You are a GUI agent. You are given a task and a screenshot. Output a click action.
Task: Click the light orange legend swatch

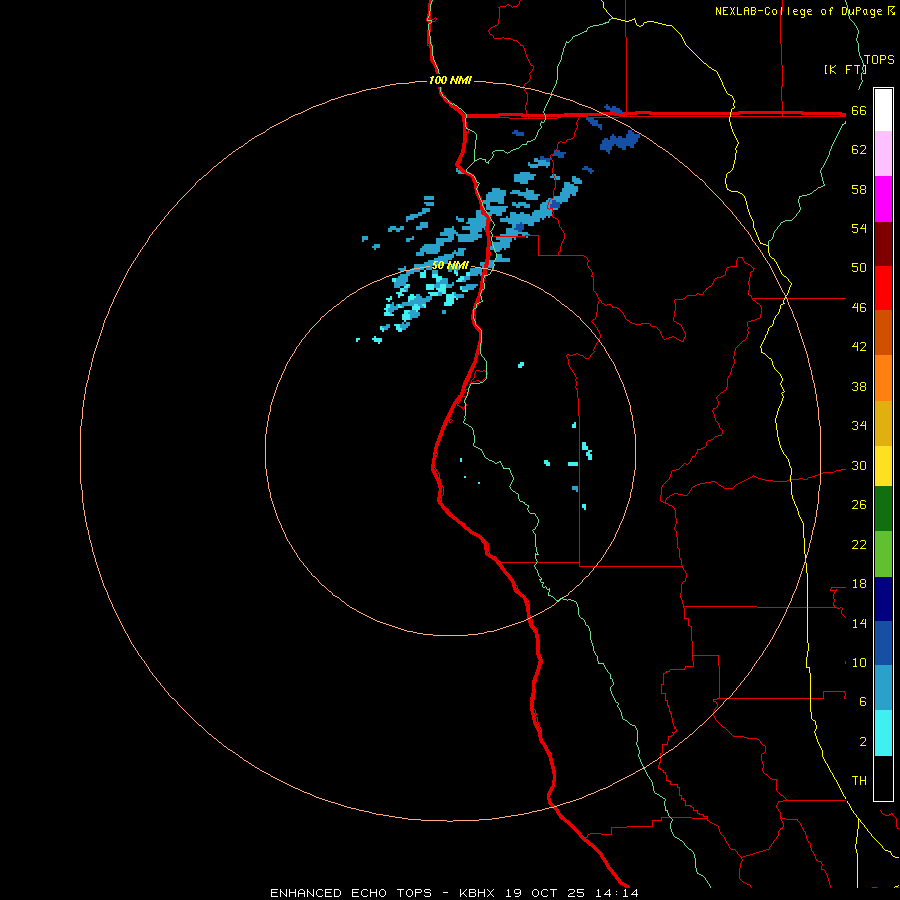click(x=883, y=378)
